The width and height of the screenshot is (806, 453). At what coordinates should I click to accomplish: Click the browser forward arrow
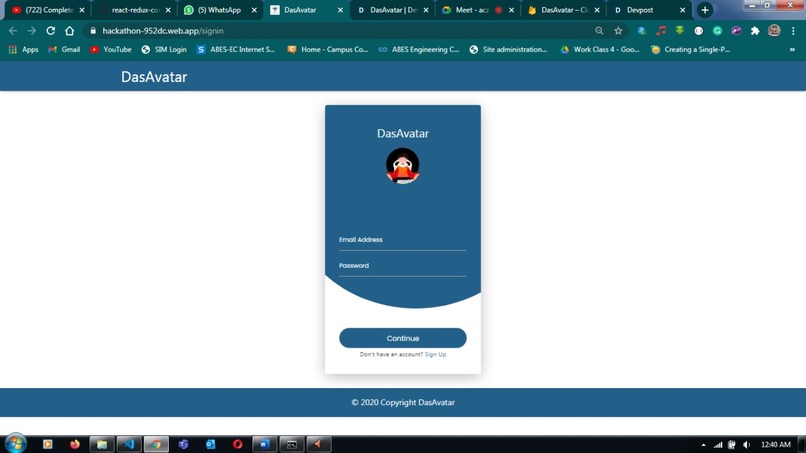(32, 31)
